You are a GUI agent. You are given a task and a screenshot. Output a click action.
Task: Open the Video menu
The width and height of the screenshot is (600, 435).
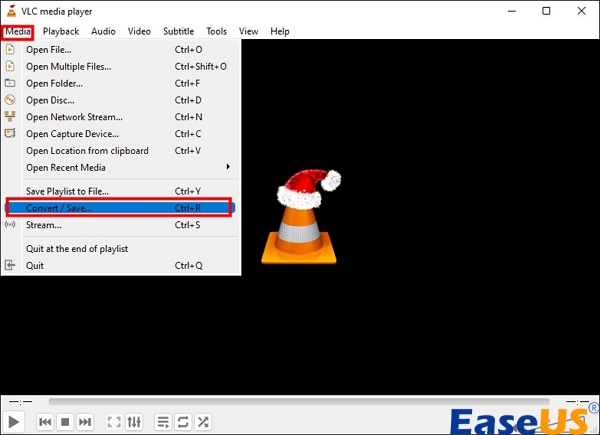click(x=139, y=31)
